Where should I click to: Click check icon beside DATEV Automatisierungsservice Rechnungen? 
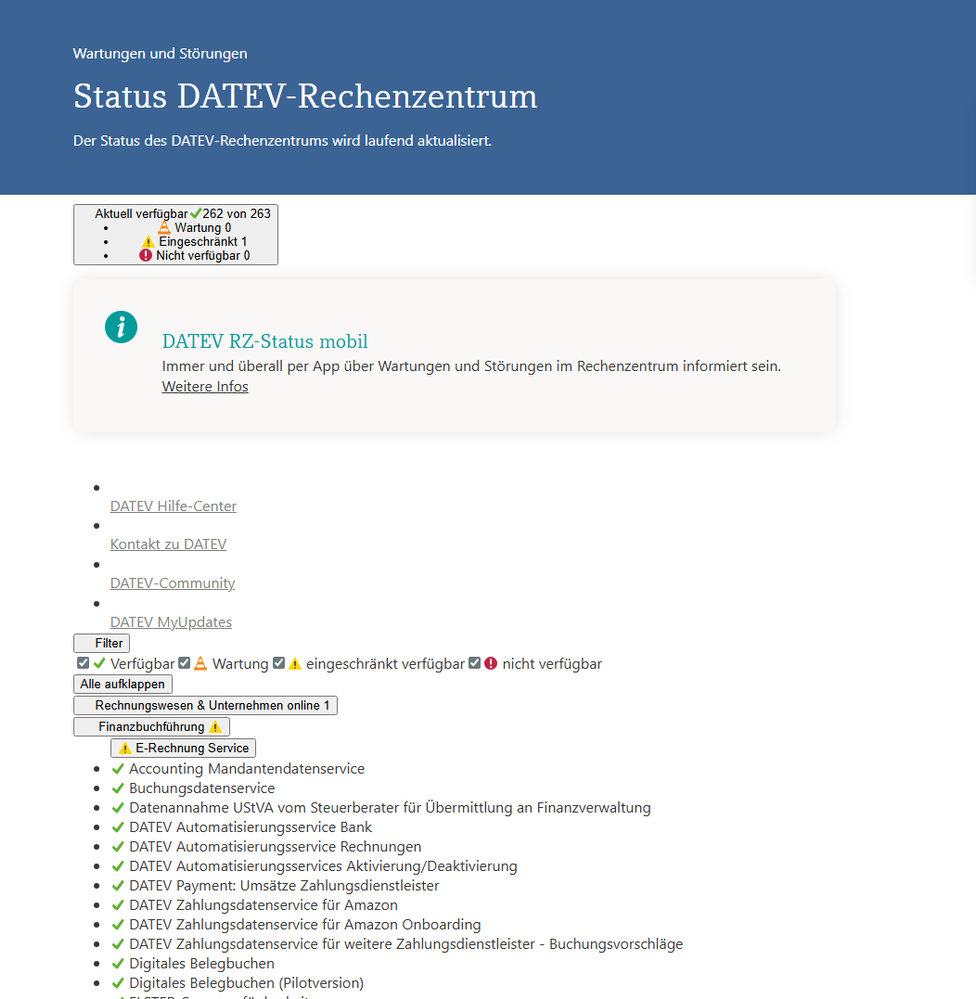coord(118,847)
